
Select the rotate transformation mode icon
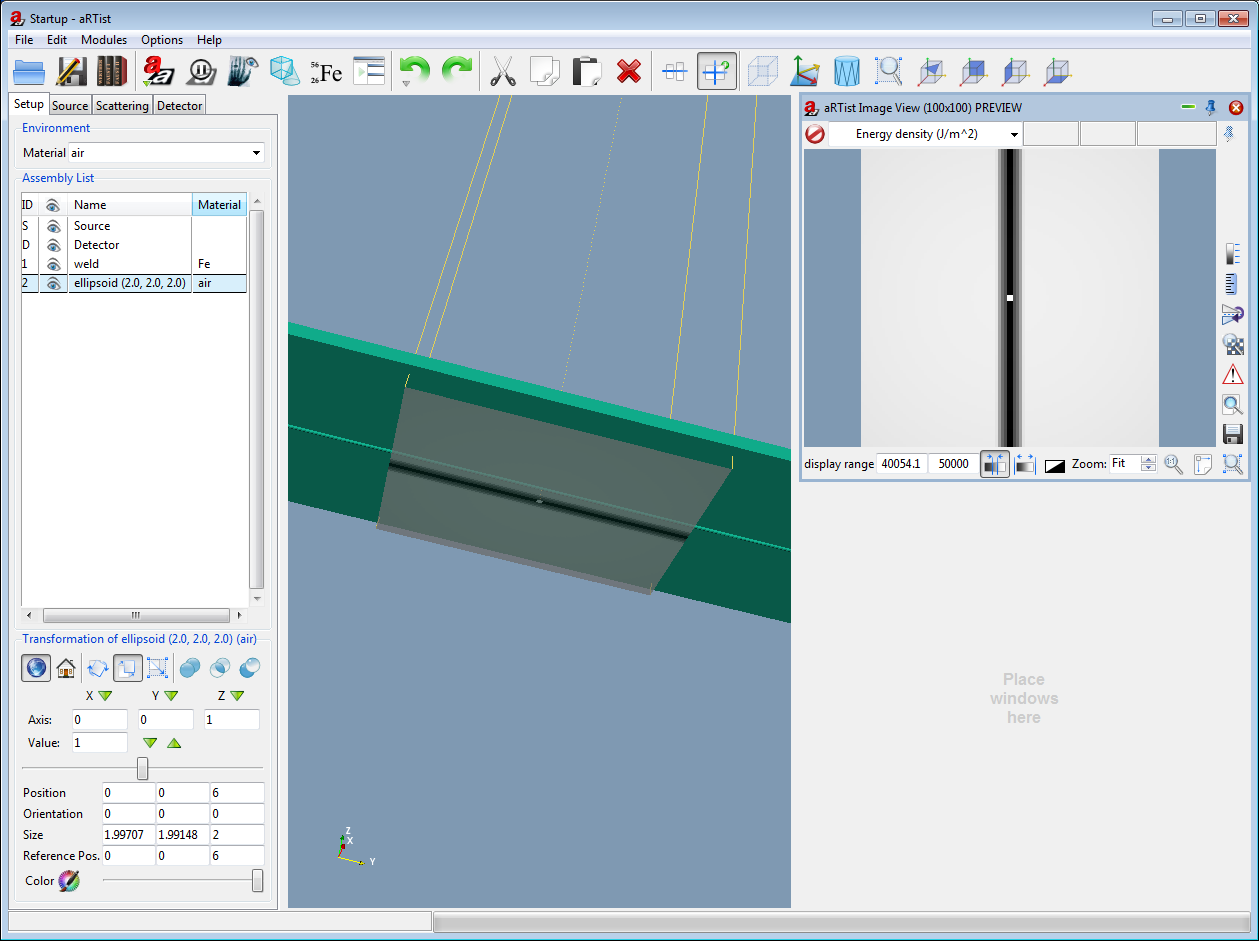click(98, 668)
